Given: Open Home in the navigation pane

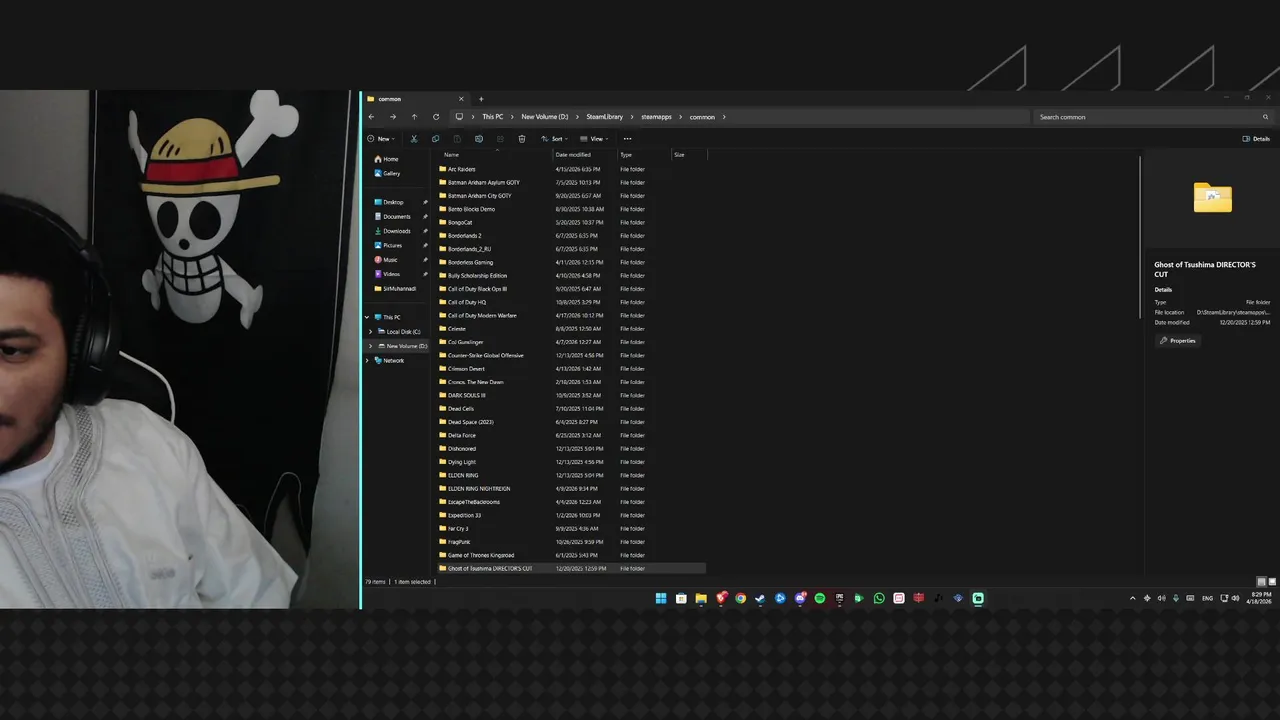Looking at the screenshot, I should click(387, 159).
